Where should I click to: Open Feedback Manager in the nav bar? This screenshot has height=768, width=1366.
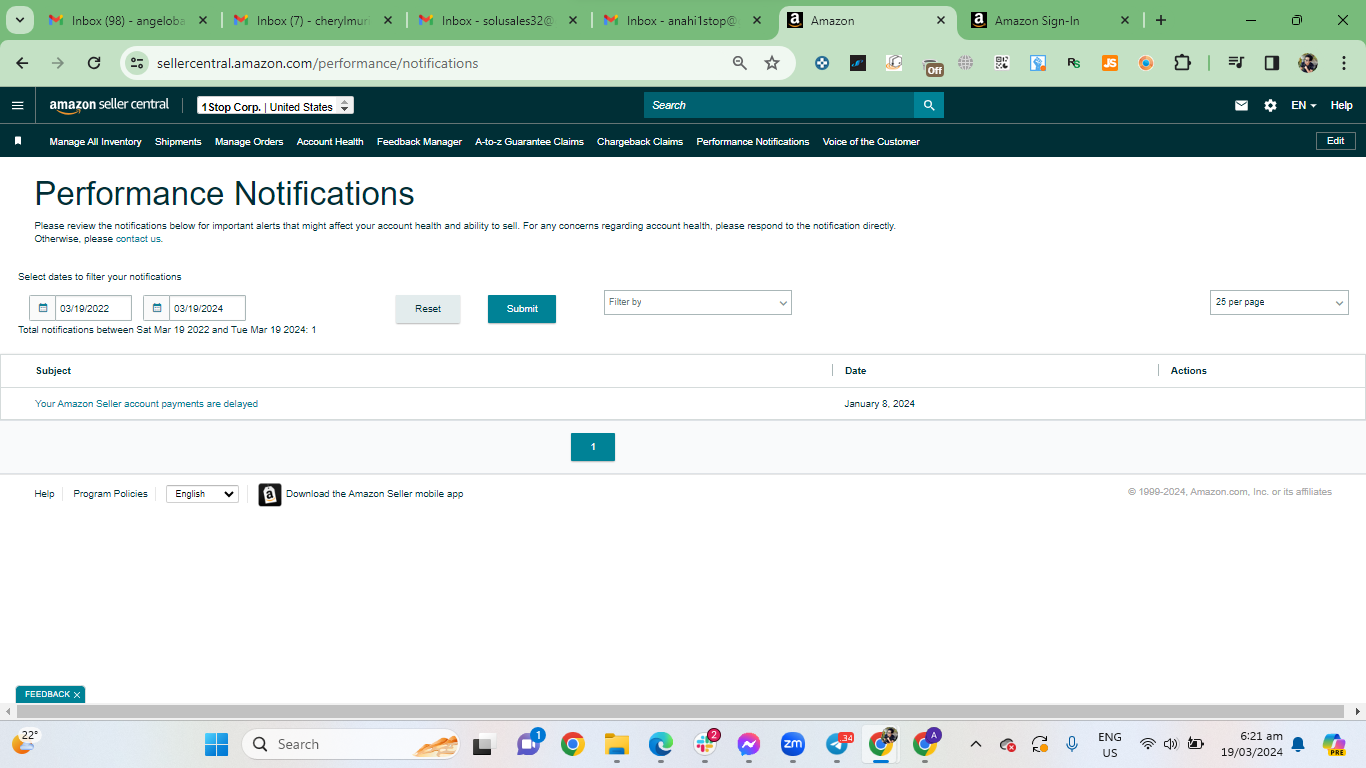pyautogui.click(x=419, y=142)
